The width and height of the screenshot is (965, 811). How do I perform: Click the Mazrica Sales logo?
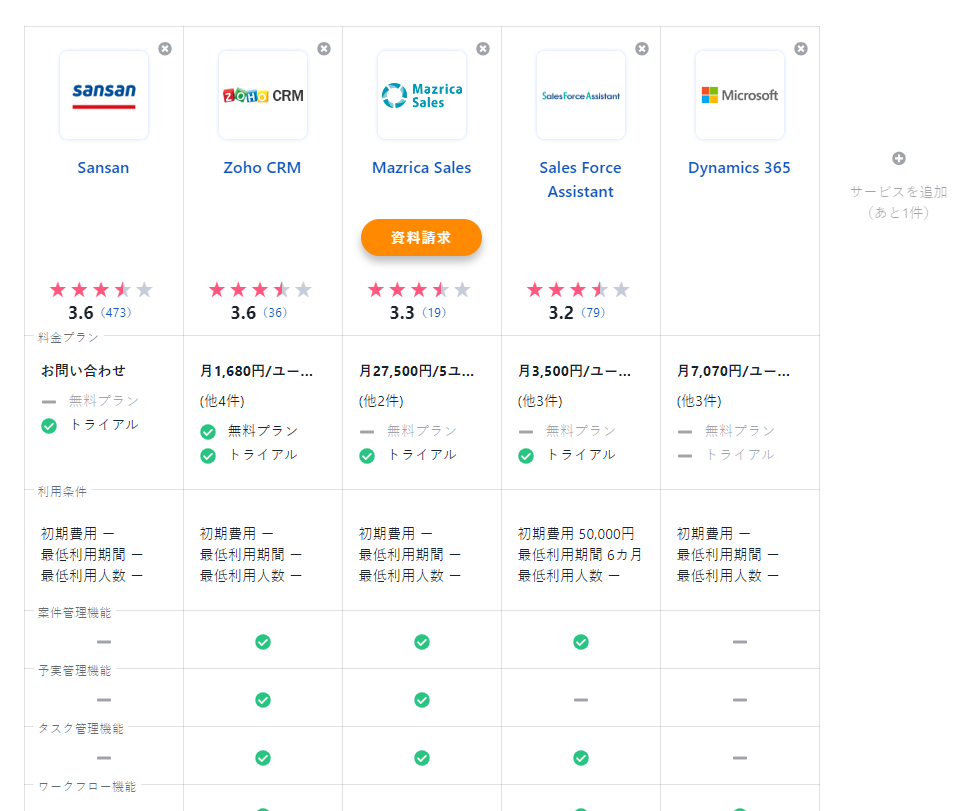(x=421, y=92)
